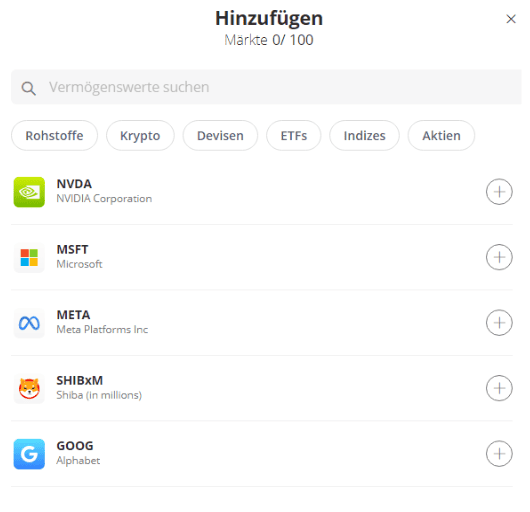530x512 pixels.
Task: Add SHIBxM Shiba using plus icon
Action: pos(499,388)
